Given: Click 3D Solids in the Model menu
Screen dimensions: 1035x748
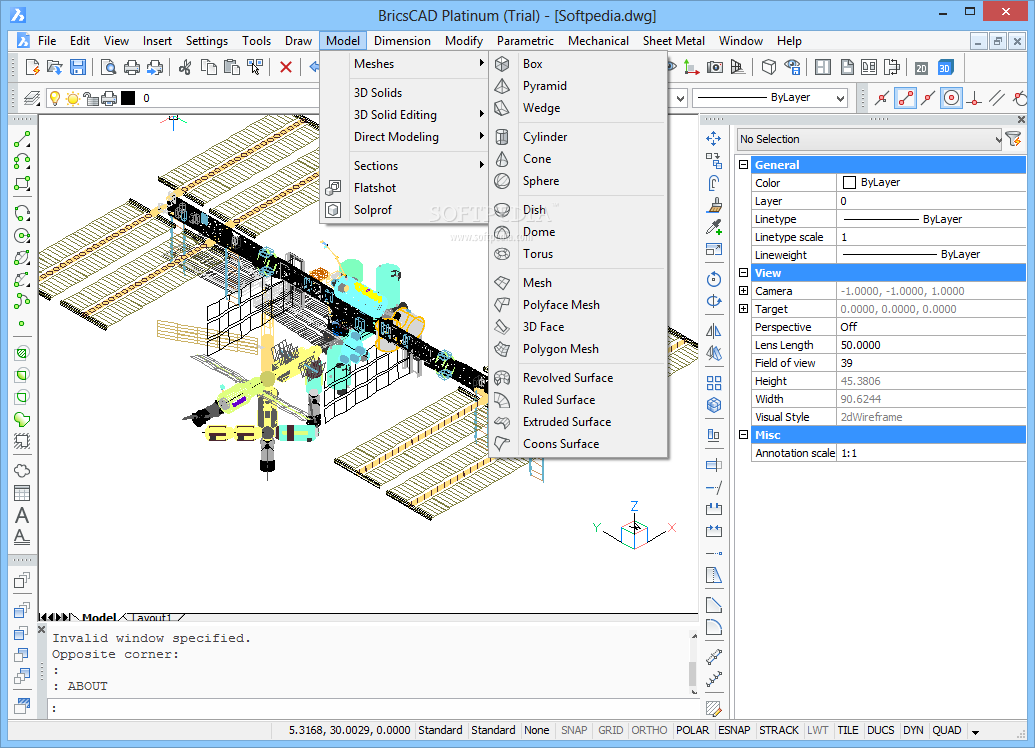Looking at the screenshot, I should click(x=404, y=92).
